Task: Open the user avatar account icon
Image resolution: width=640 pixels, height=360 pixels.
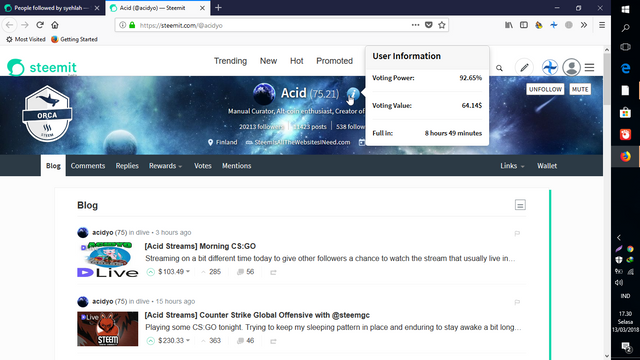Action: coord(571,67)
